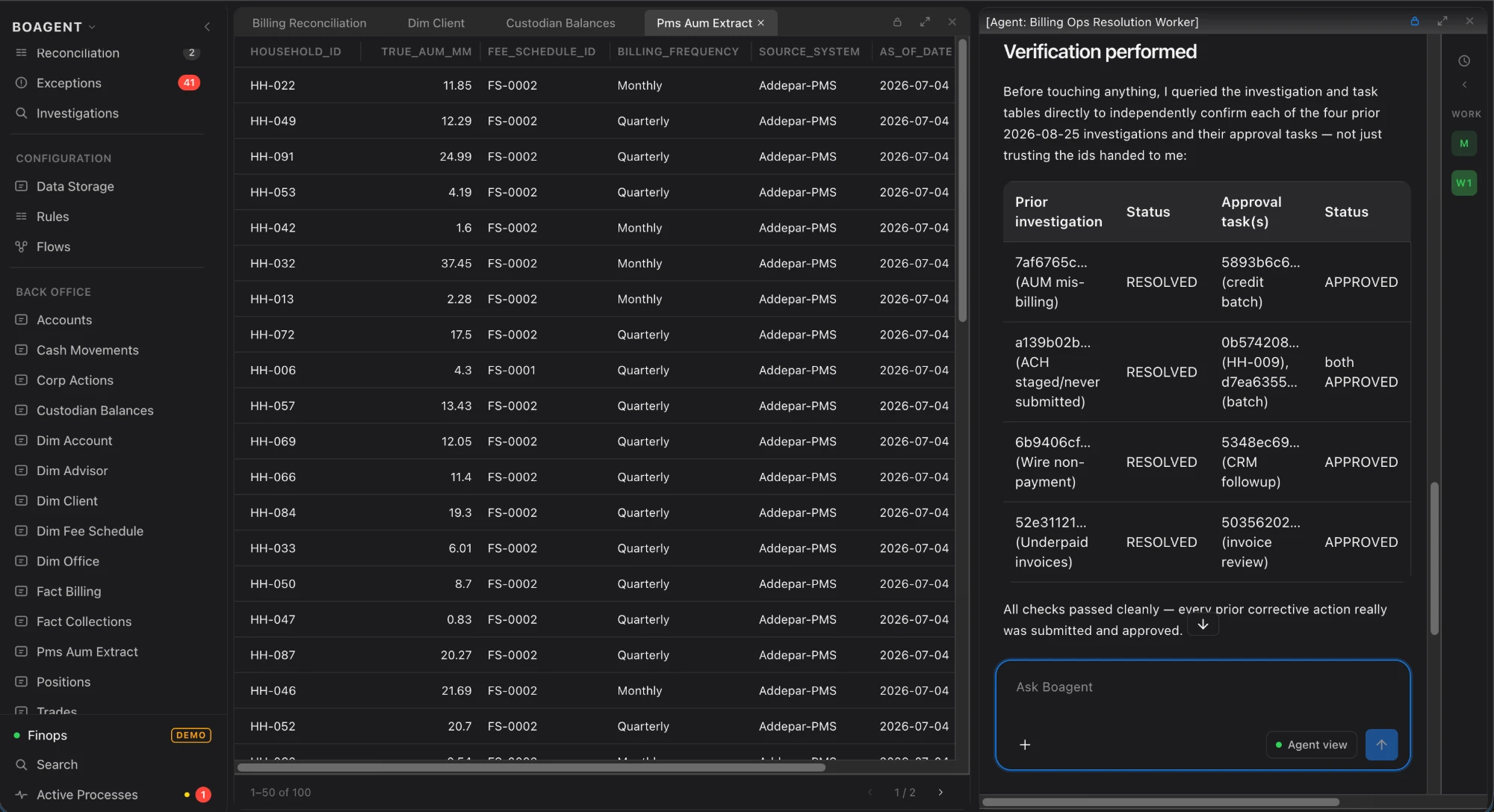Sort by FEE_SCHEDULE_ID column header
Viewport: 1494px width, 812px height.
(x=542, y=52)
